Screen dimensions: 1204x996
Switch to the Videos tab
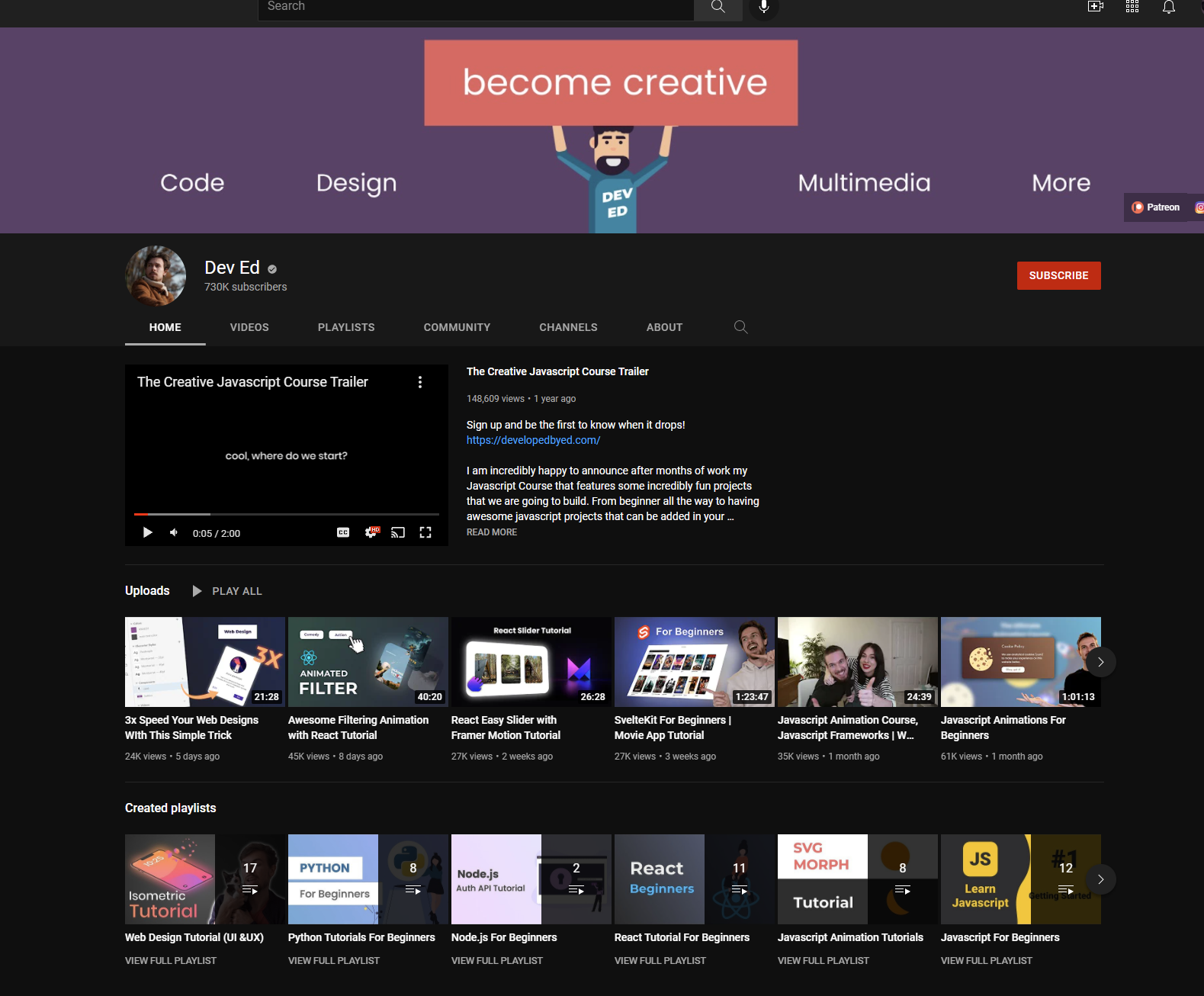click(249, 327)
